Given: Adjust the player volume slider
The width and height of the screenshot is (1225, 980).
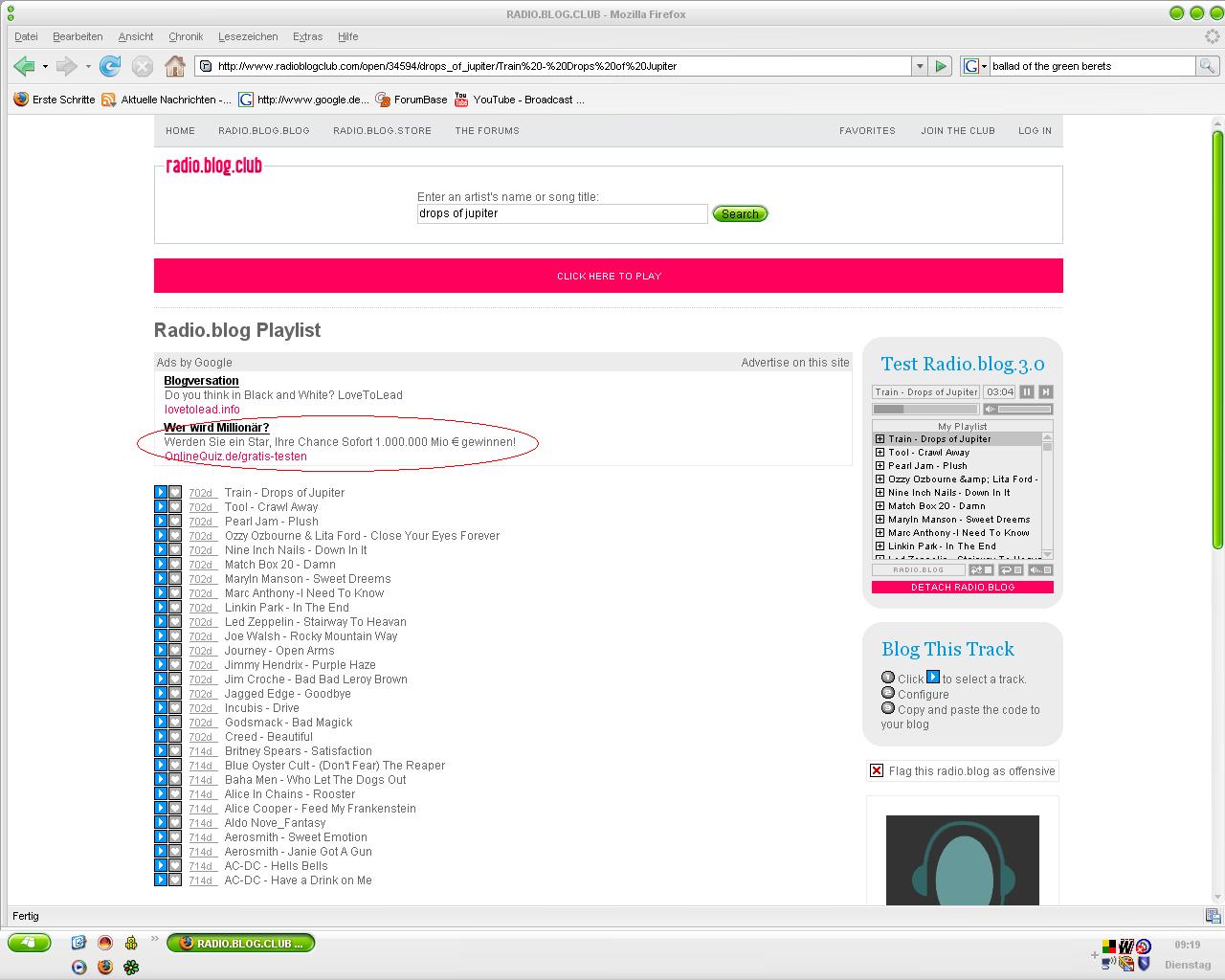Looking at the screenshot, I should [x=1025, y=409].
